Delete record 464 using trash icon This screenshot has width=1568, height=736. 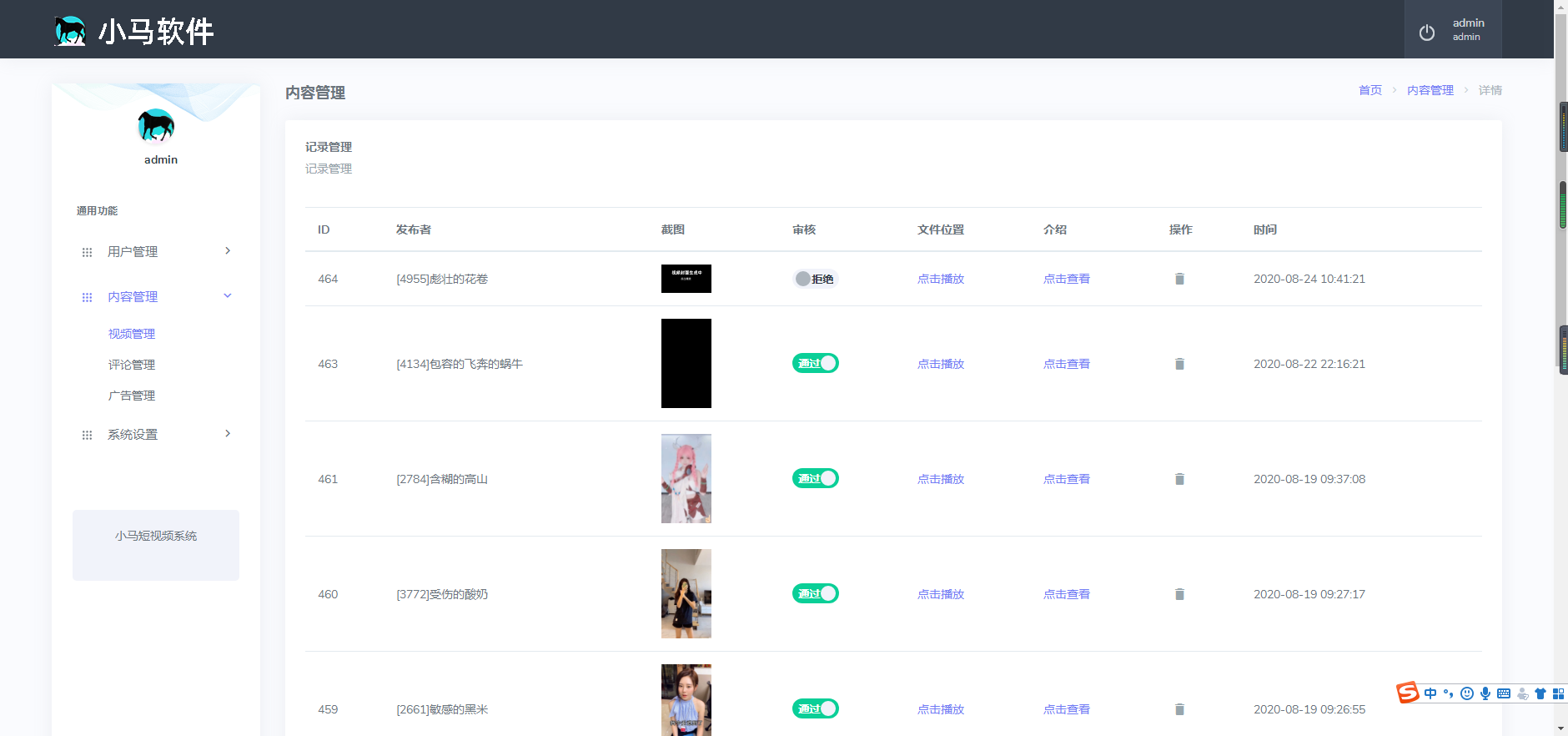point(1179,279)
